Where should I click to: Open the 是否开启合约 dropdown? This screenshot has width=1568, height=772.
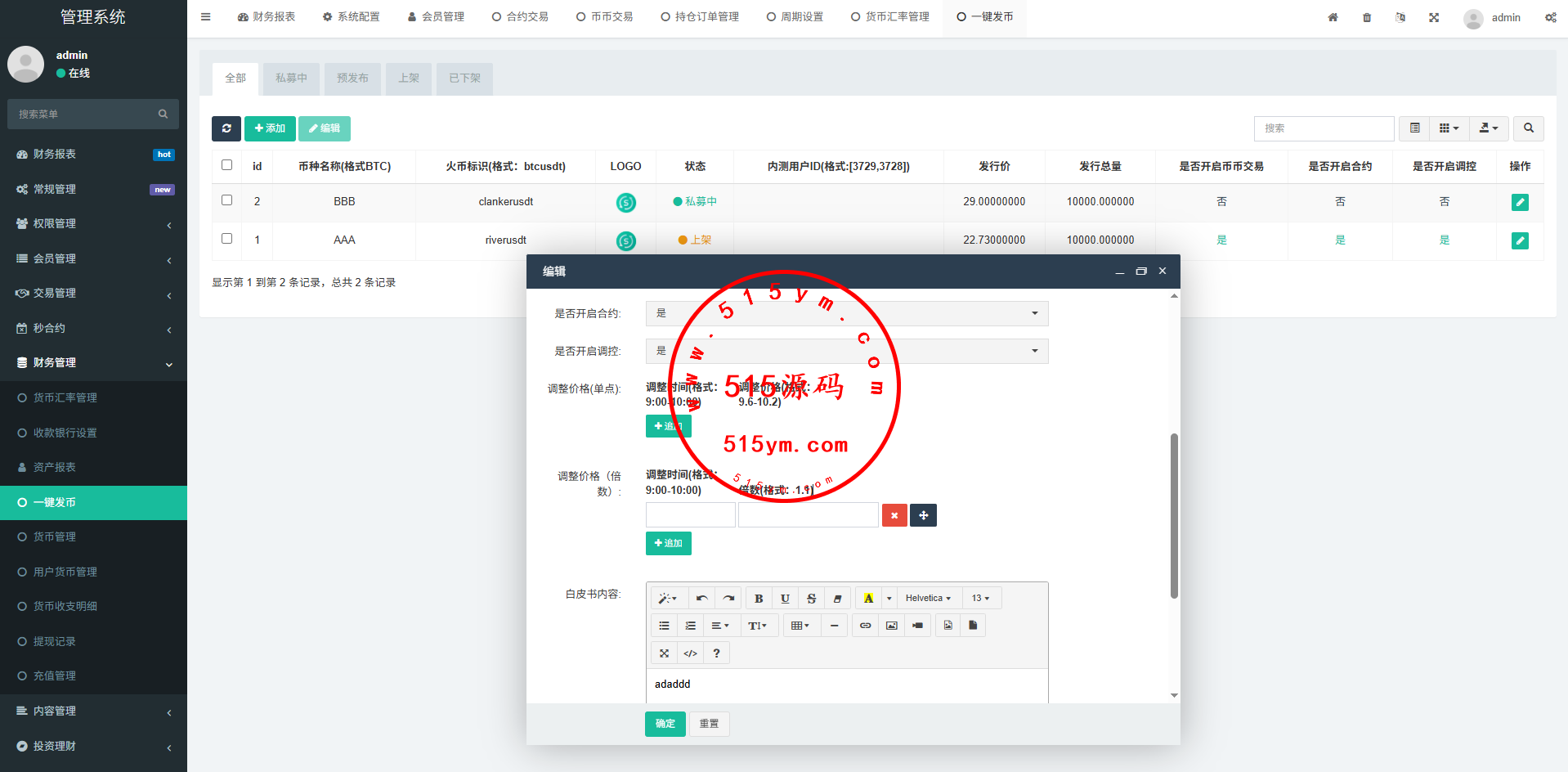coord(846,313)
